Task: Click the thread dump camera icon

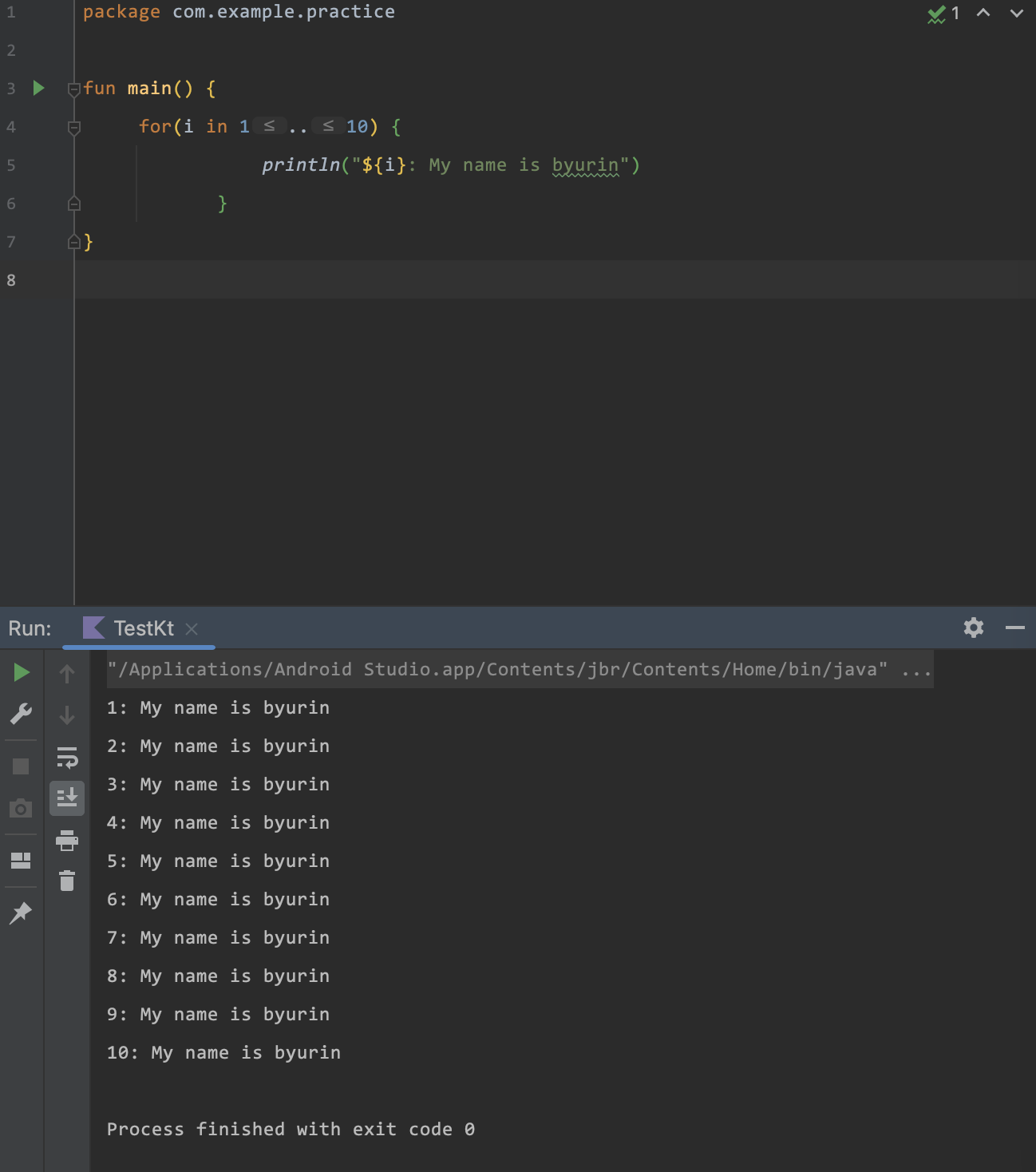Action: click(x=21, y=808)
